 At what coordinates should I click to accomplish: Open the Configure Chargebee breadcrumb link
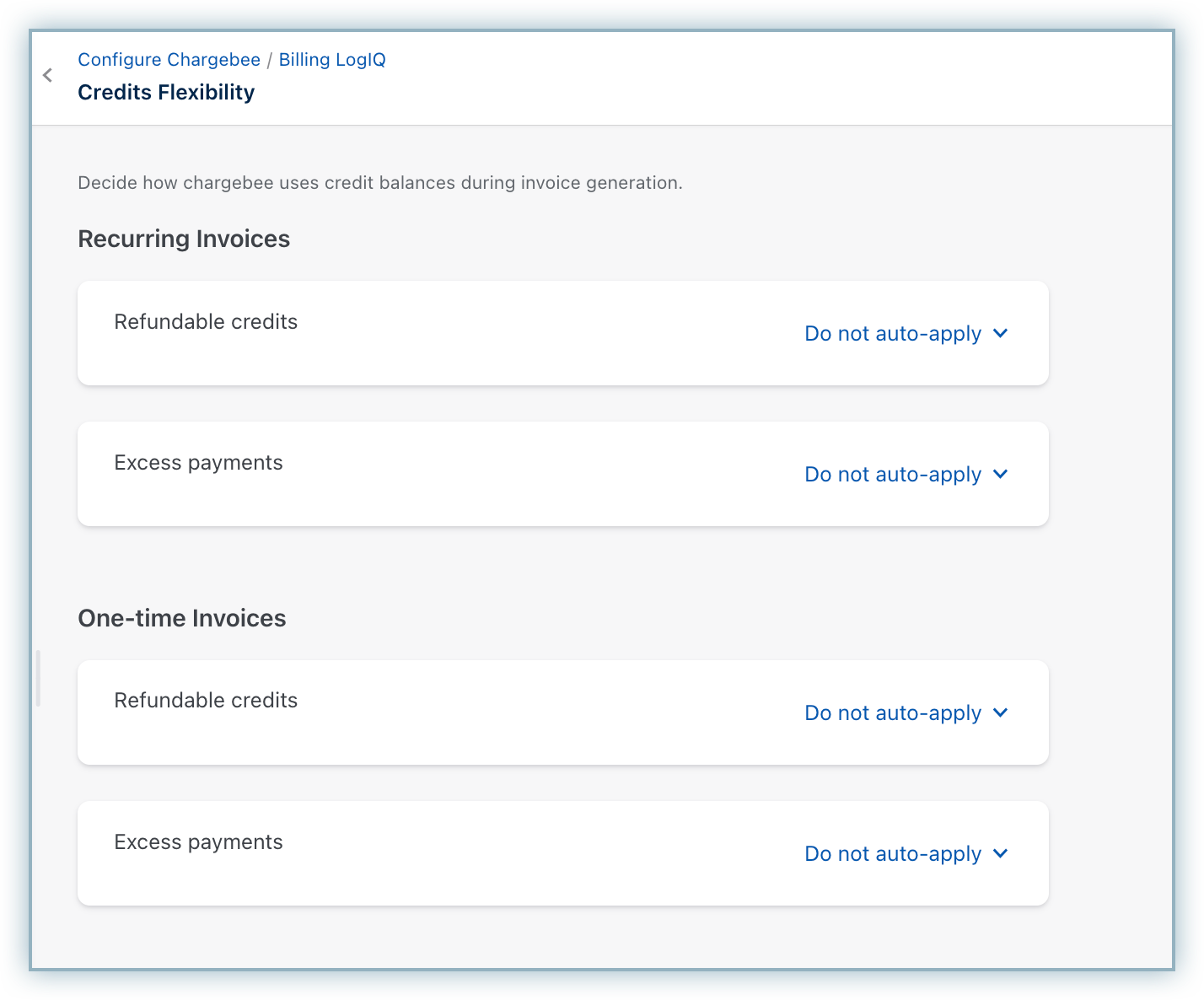coord(169,60)
